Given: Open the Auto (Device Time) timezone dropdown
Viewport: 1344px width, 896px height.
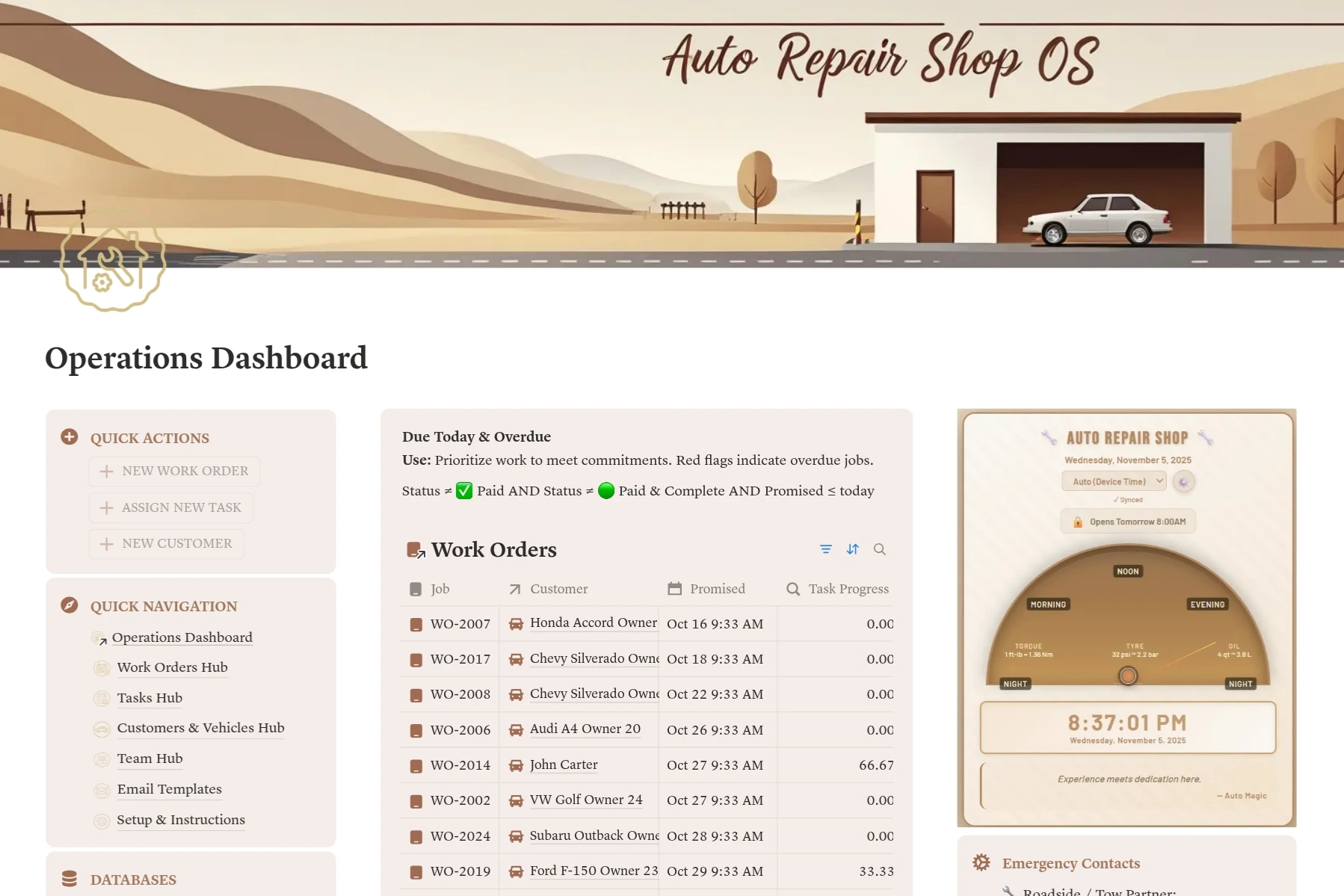Looking at the screenshot, I should [x=1114, y=482].
